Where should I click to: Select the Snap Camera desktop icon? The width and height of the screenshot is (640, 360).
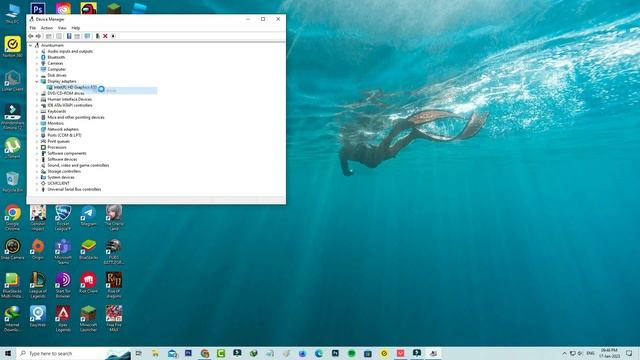pyautogui.click(x=13, y=249)
